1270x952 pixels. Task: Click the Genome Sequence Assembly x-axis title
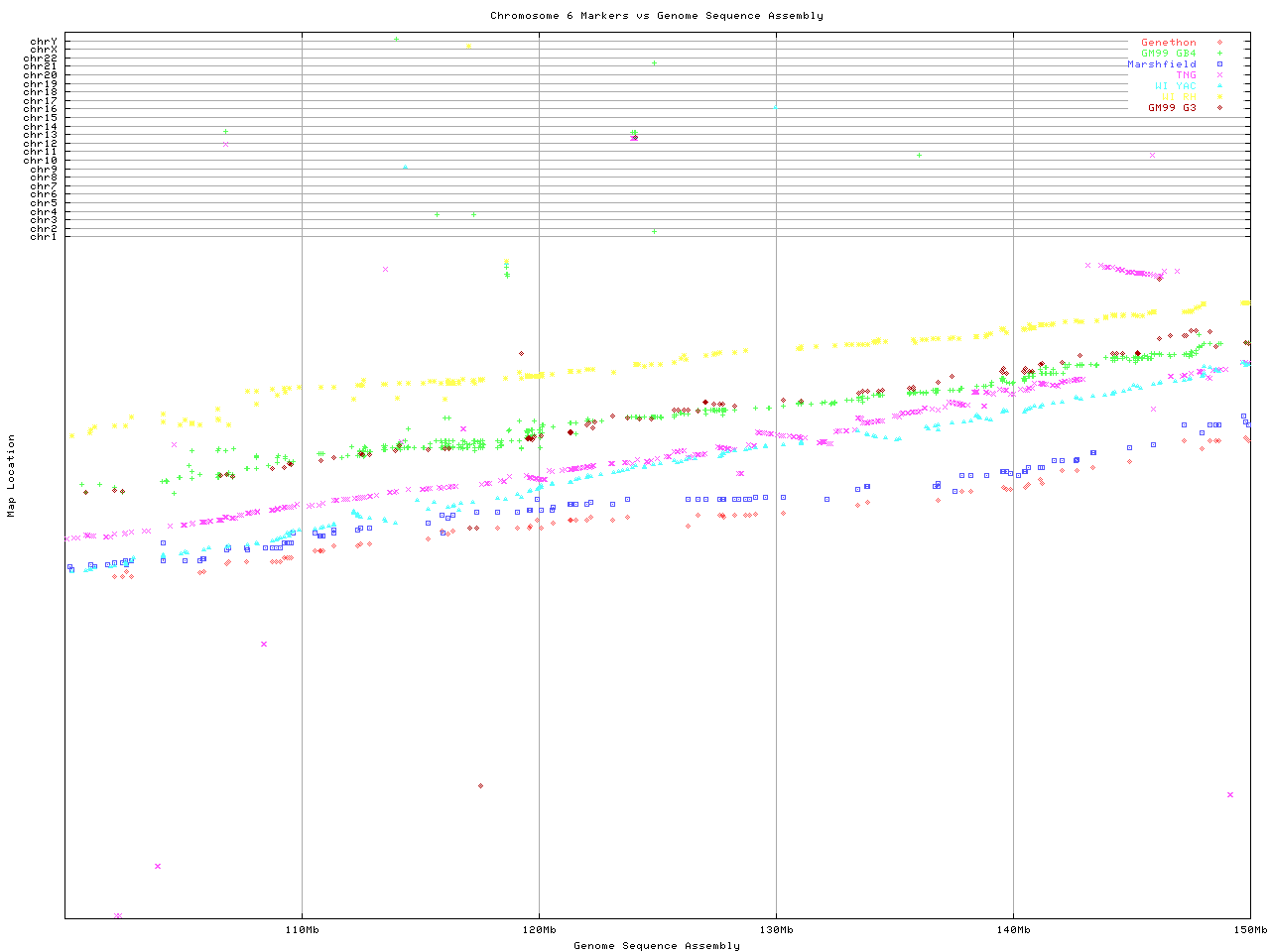656,946
